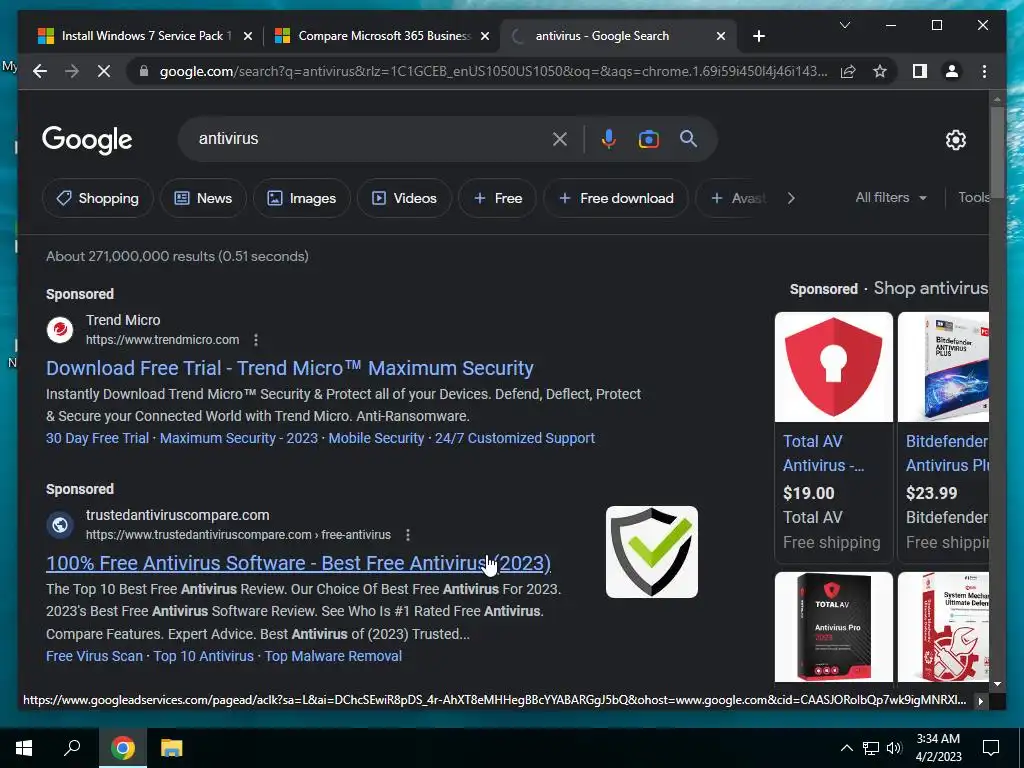Viewport: 1024px width, 768px height.
Task: Open the Chrome profile avatar menu
Action: 952,71
